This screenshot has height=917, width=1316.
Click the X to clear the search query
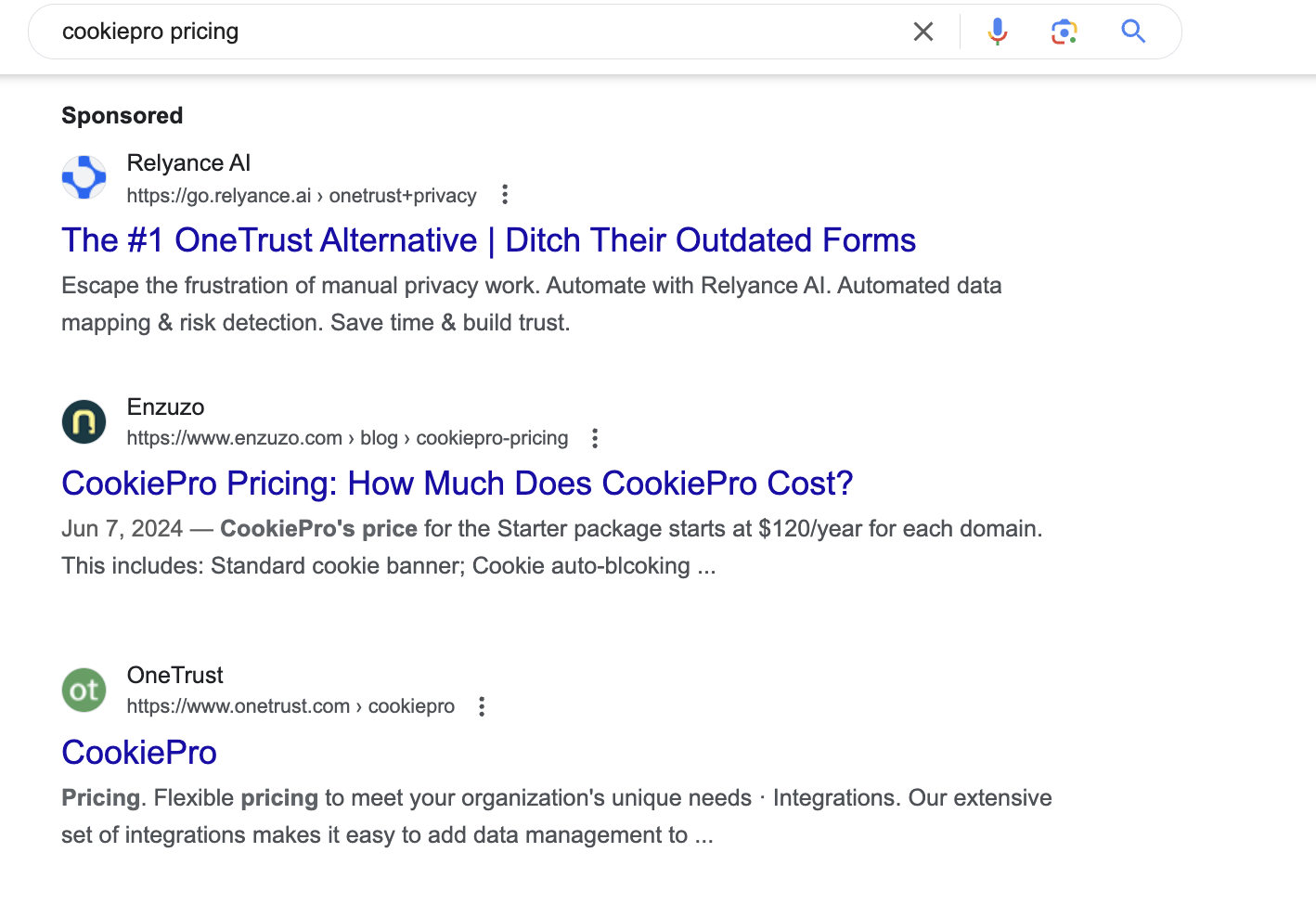922,31
